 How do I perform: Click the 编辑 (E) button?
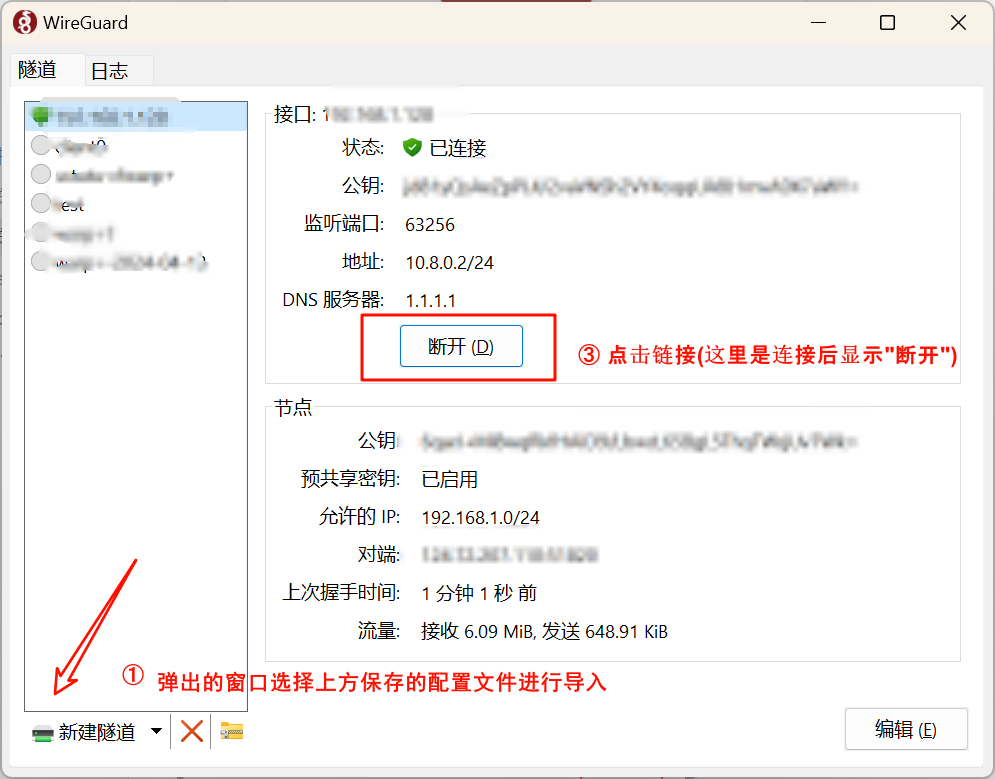906,730
